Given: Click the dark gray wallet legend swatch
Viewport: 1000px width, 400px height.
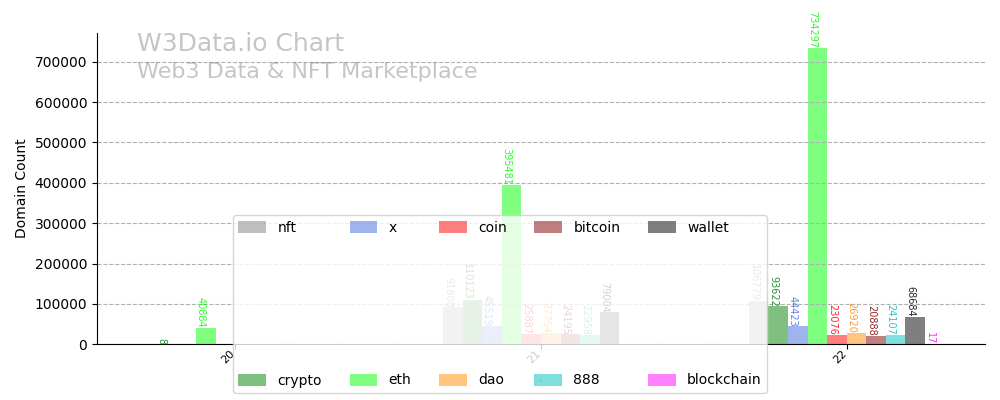Looking at the screenshot, I should [662, 228].
